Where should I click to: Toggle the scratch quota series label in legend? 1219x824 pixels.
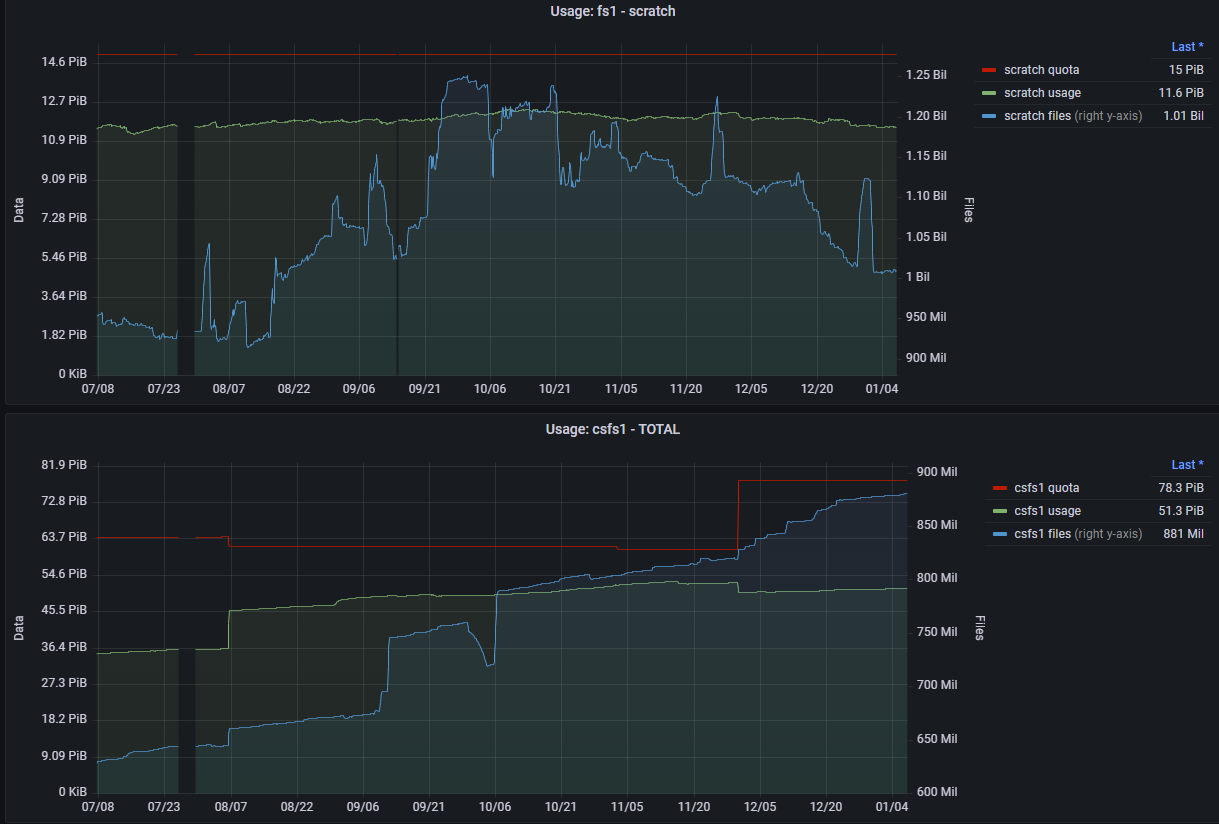tap(1041, 70)
